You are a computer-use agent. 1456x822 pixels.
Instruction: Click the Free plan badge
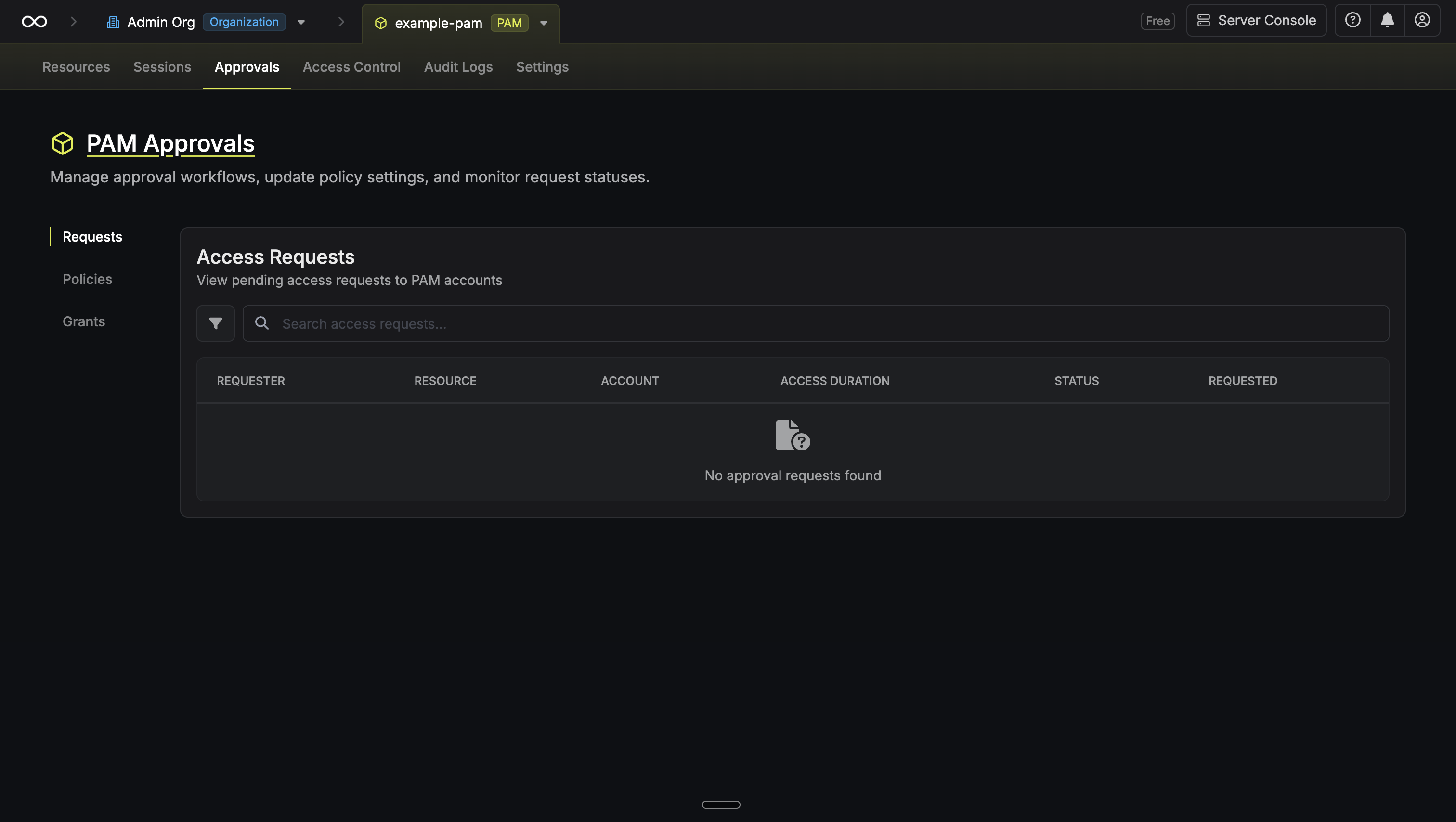click(x=1157, y=21)
